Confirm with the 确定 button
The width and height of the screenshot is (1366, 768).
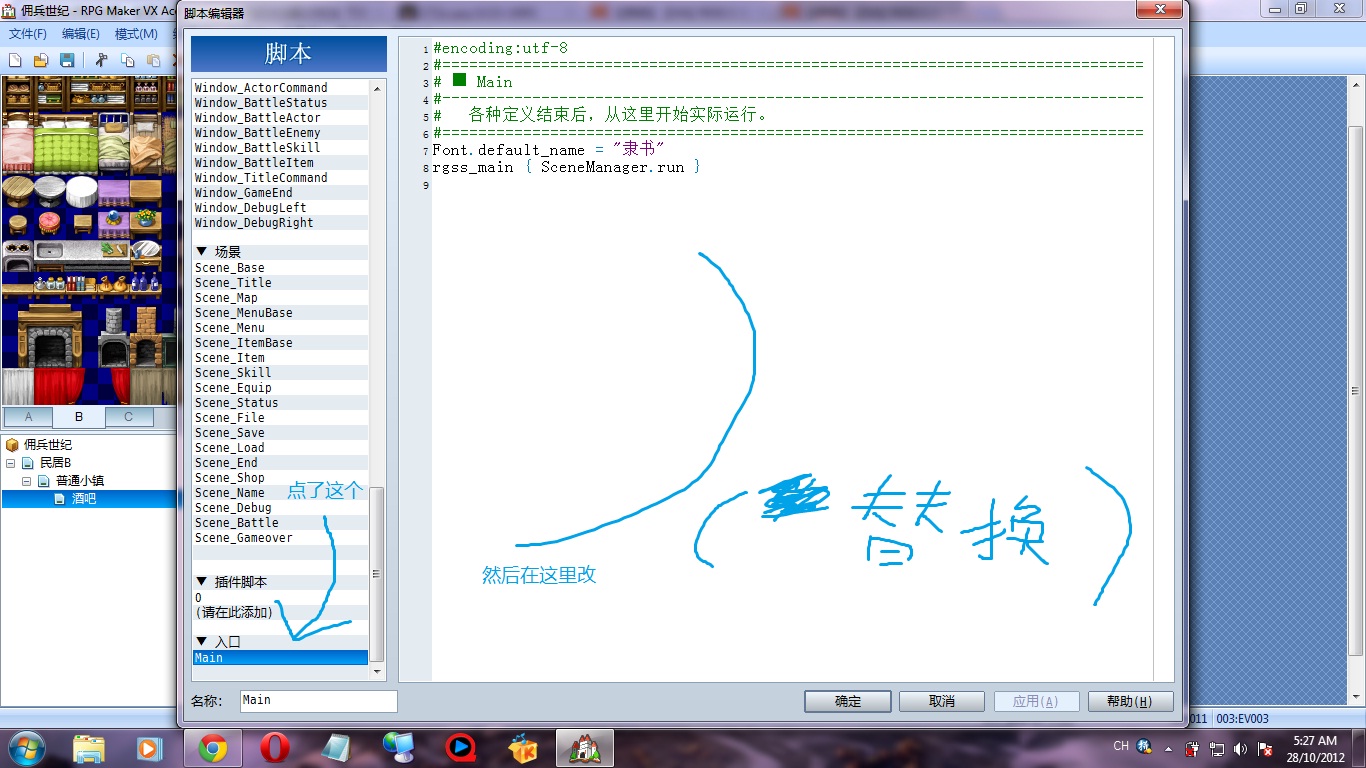tap(848, 701)
